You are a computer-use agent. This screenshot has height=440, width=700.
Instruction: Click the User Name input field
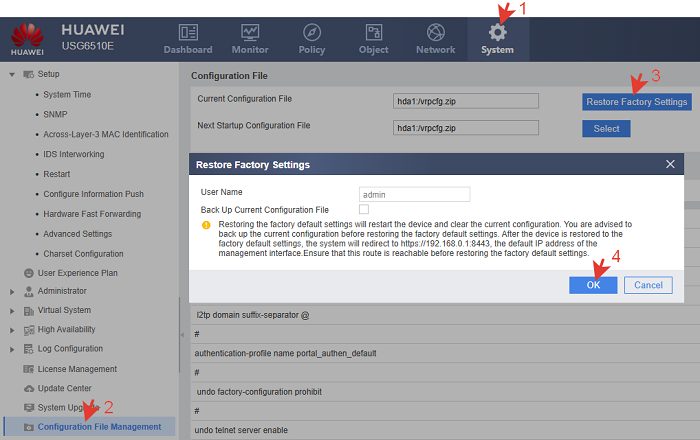[414, 194]
